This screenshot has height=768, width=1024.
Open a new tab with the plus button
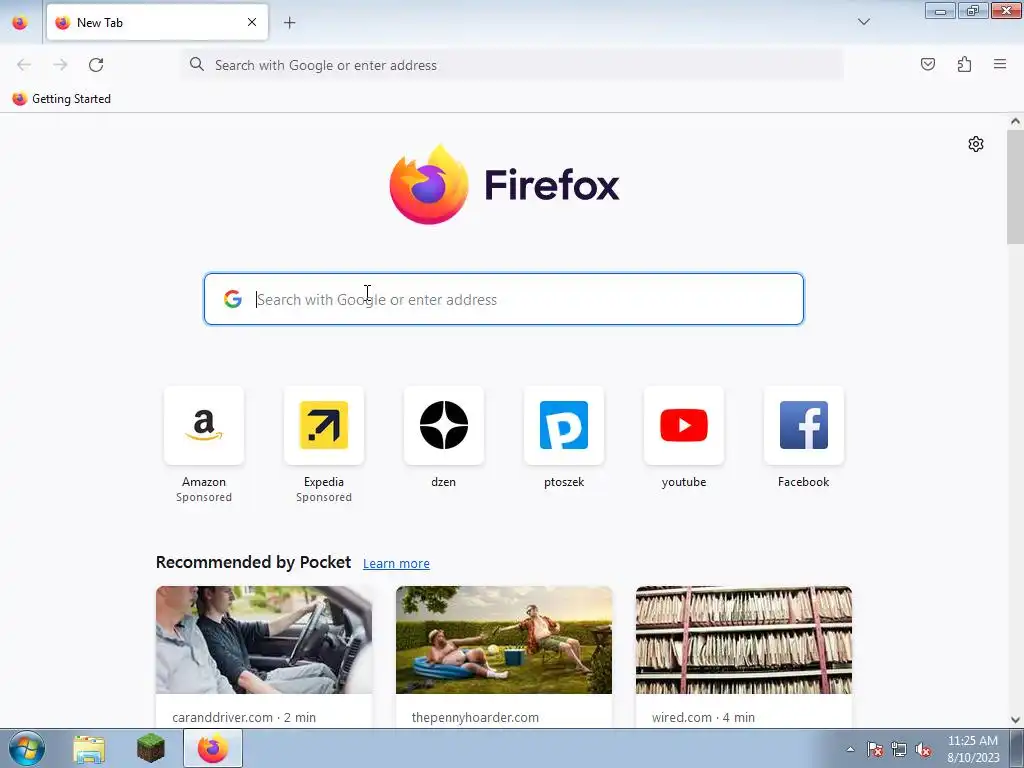click(x=289, y=23)
